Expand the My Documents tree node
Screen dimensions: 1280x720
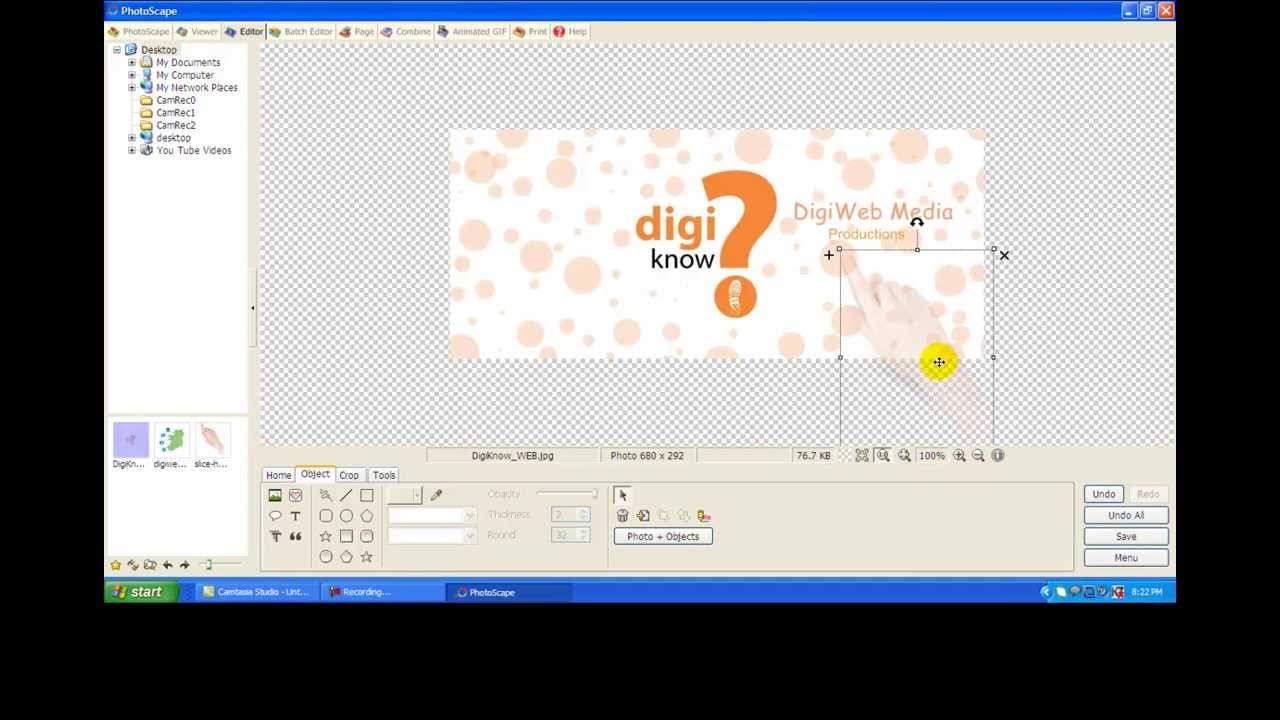pos(132,62)
